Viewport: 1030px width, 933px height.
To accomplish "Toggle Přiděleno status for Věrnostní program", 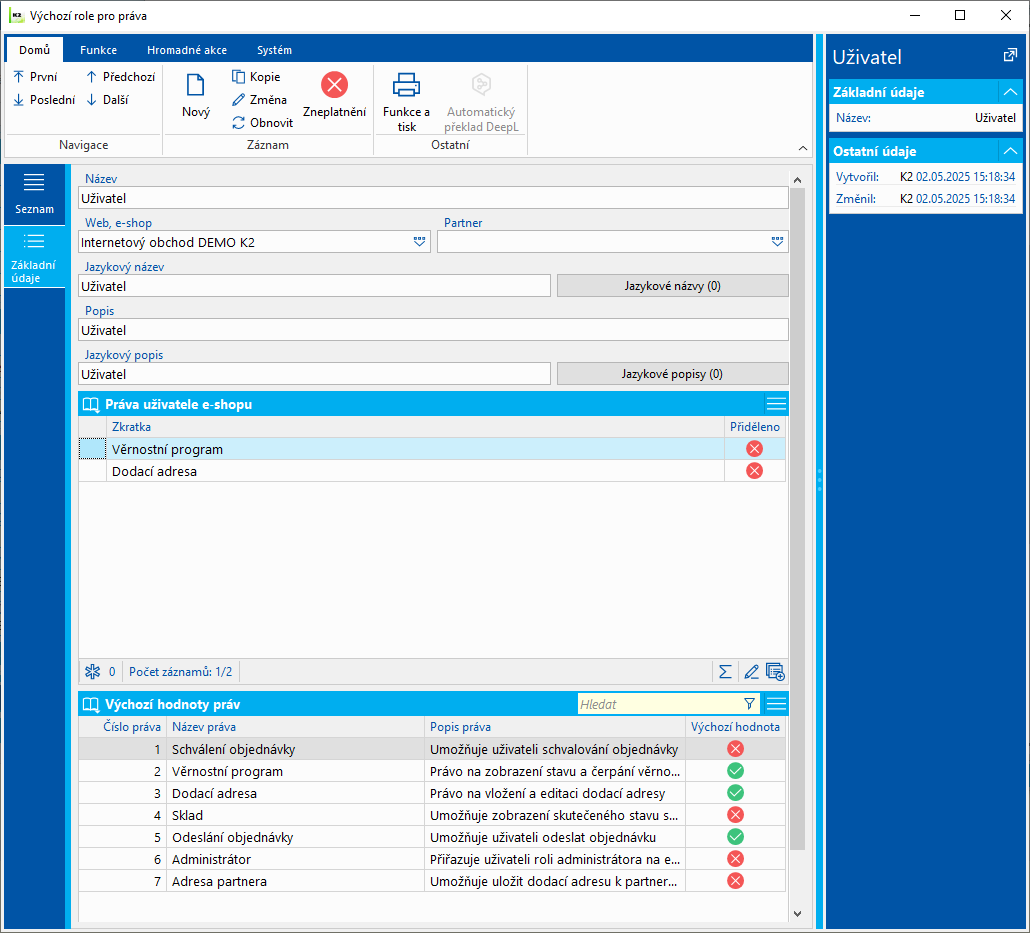I will [x=754, y=449].
